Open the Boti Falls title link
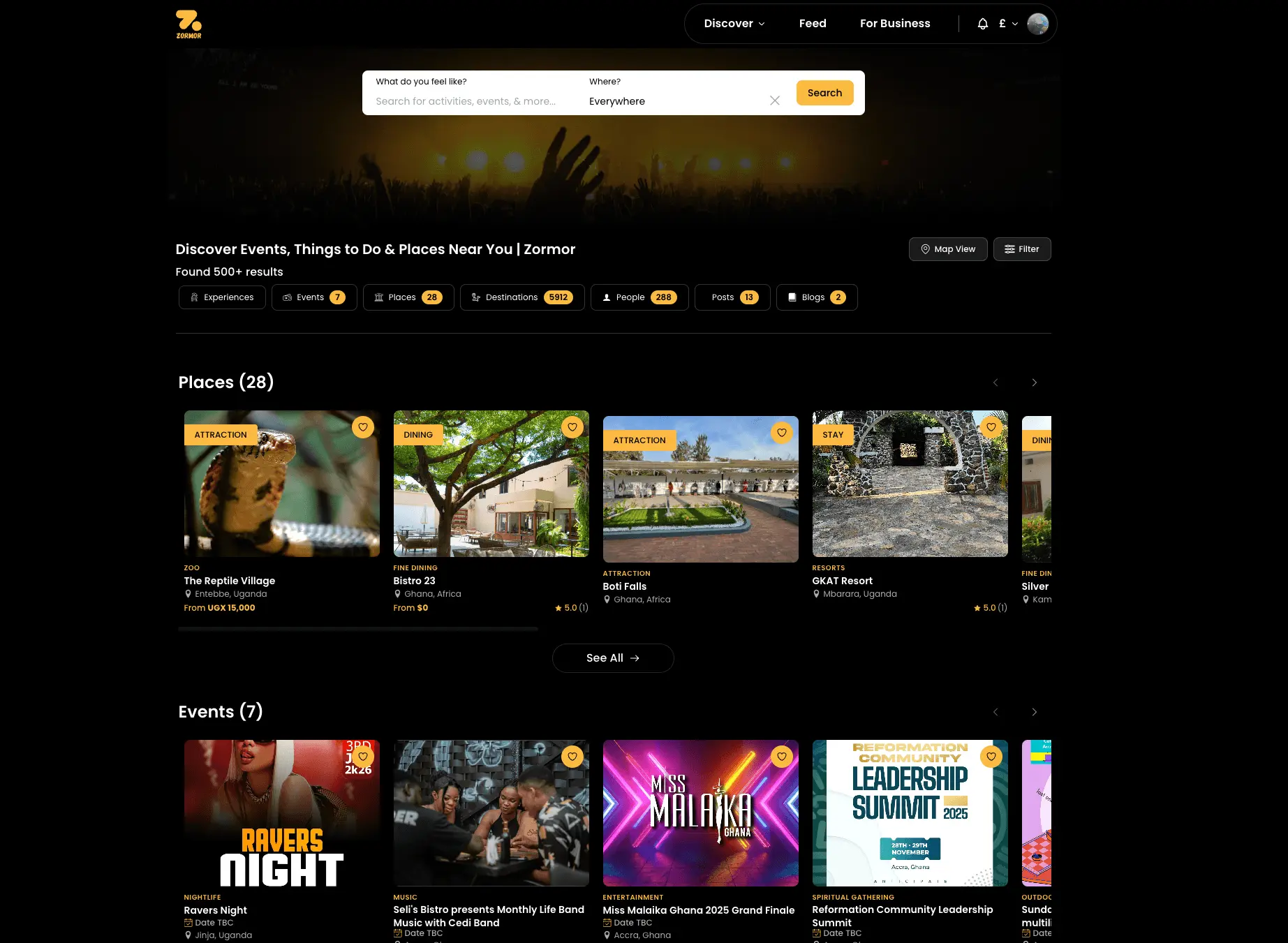1288x943 pixels. click(x=625, y=586)
